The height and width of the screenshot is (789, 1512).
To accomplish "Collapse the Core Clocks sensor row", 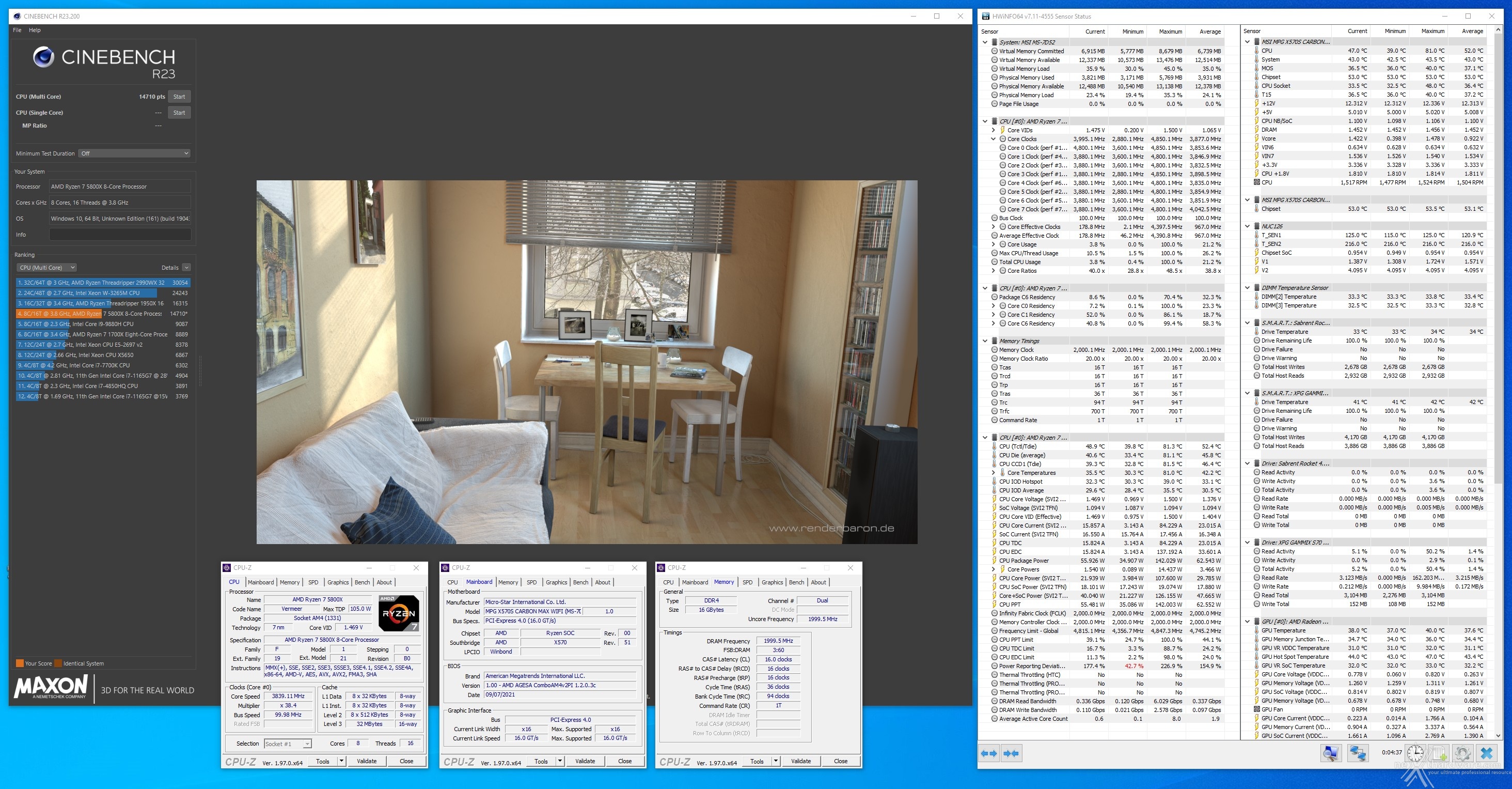I will pyautogui.click(x=993, y=139).
